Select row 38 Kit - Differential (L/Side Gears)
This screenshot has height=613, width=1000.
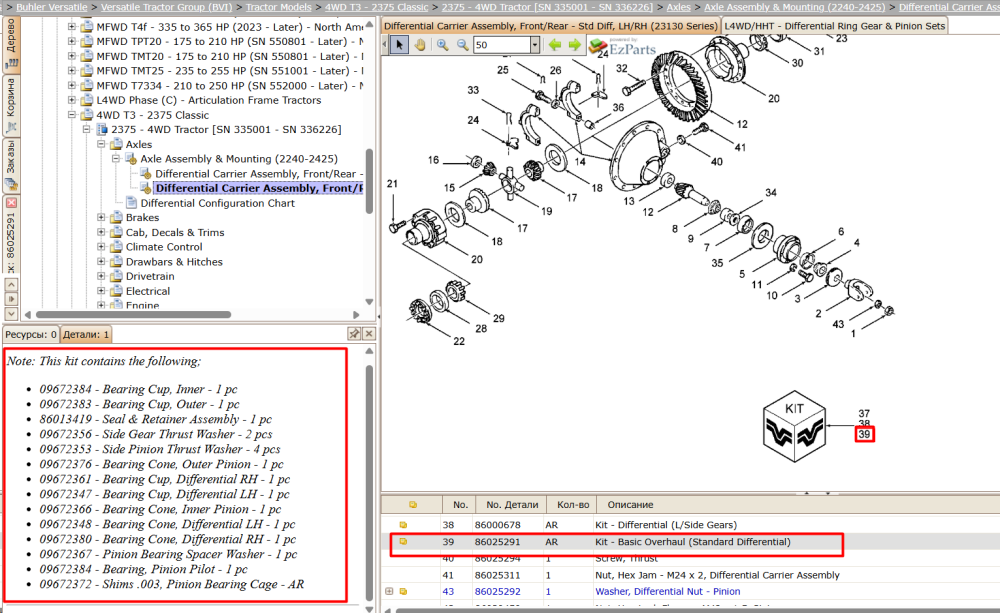click(x=691, y=524)
